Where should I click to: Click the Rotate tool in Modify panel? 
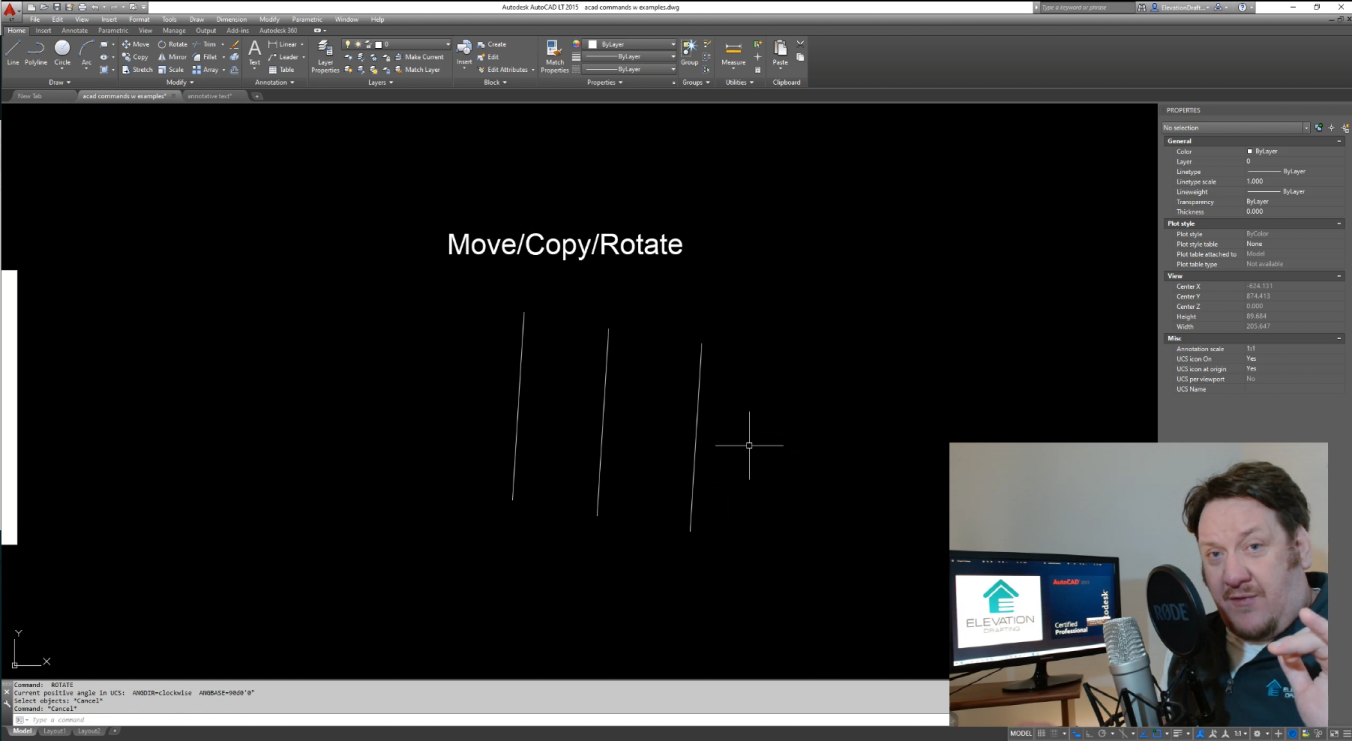point(172,44)
